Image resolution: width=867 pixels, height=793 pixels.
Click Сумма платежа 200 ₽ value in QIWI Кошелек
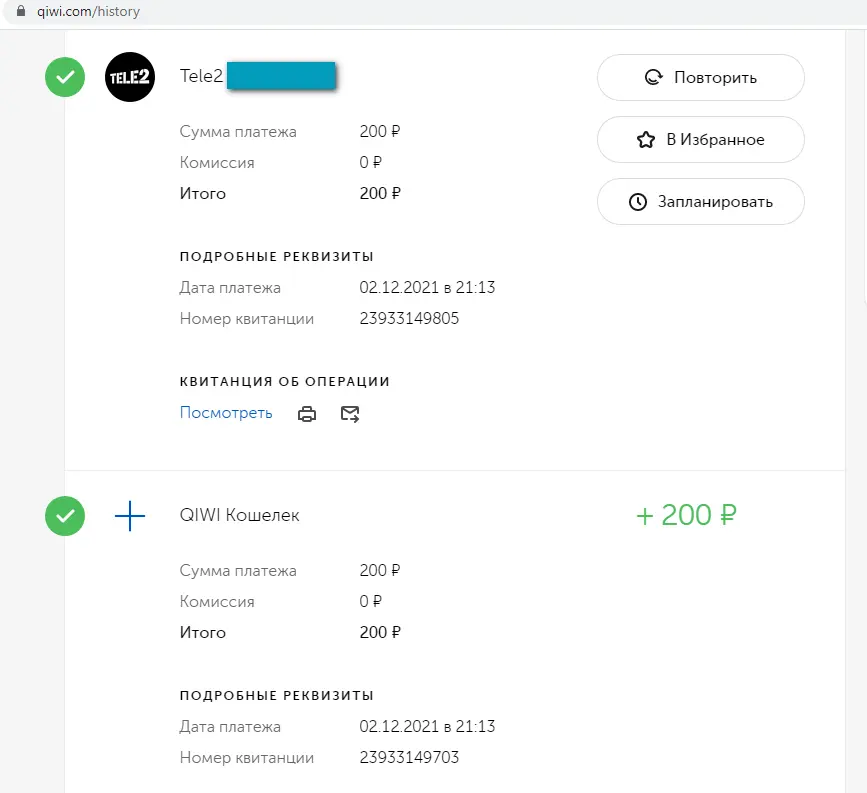[380, 571]
